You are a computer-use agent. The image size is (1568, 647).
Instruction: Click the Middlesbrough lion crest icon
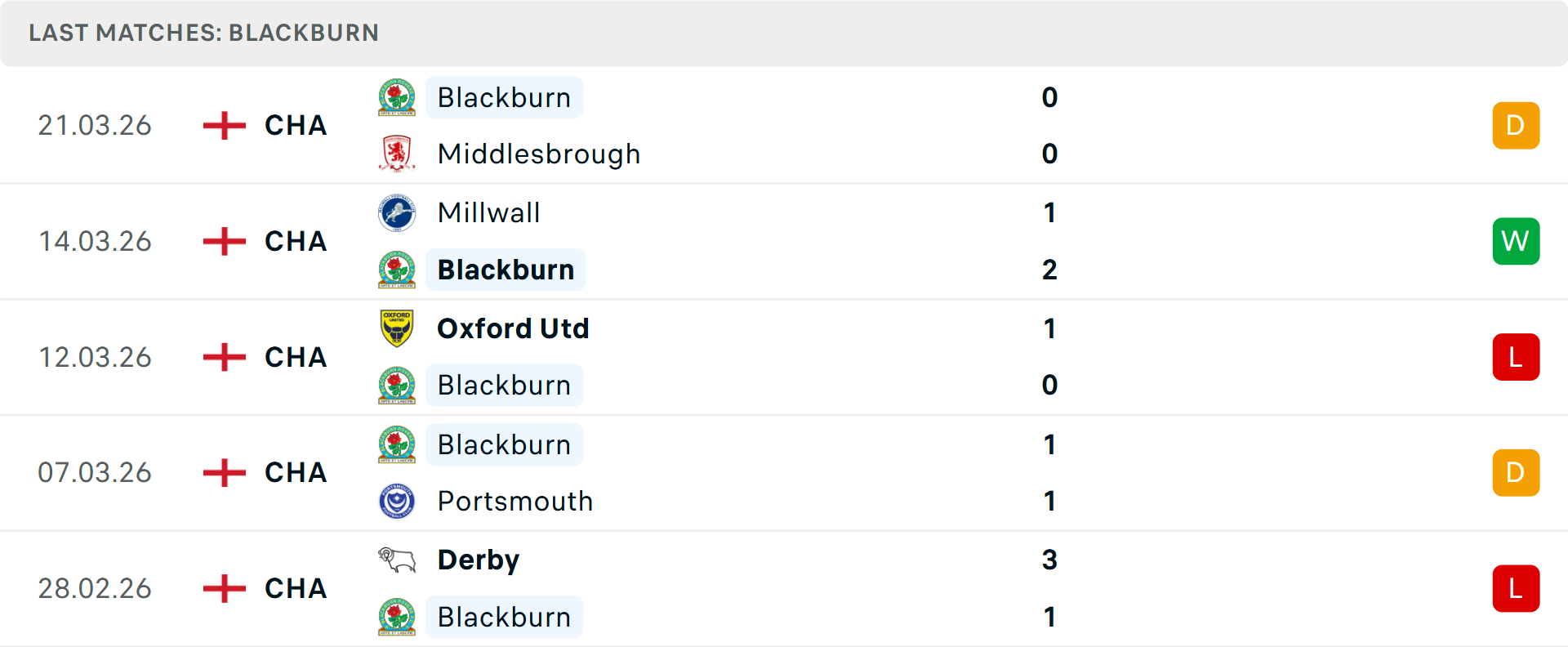coord(397,154)
